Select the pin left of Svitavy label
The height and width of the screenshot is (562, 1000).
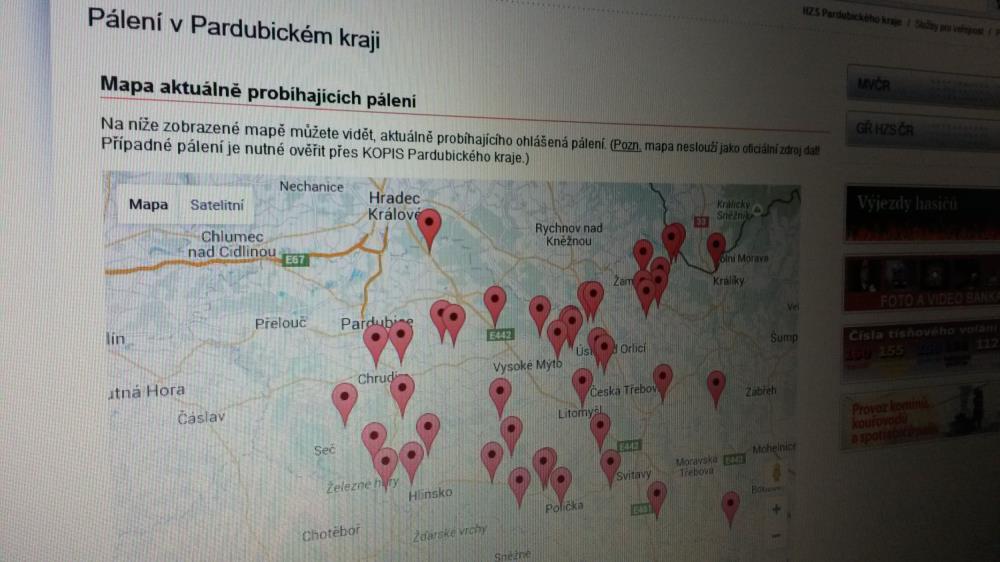[x=610, y=466]
